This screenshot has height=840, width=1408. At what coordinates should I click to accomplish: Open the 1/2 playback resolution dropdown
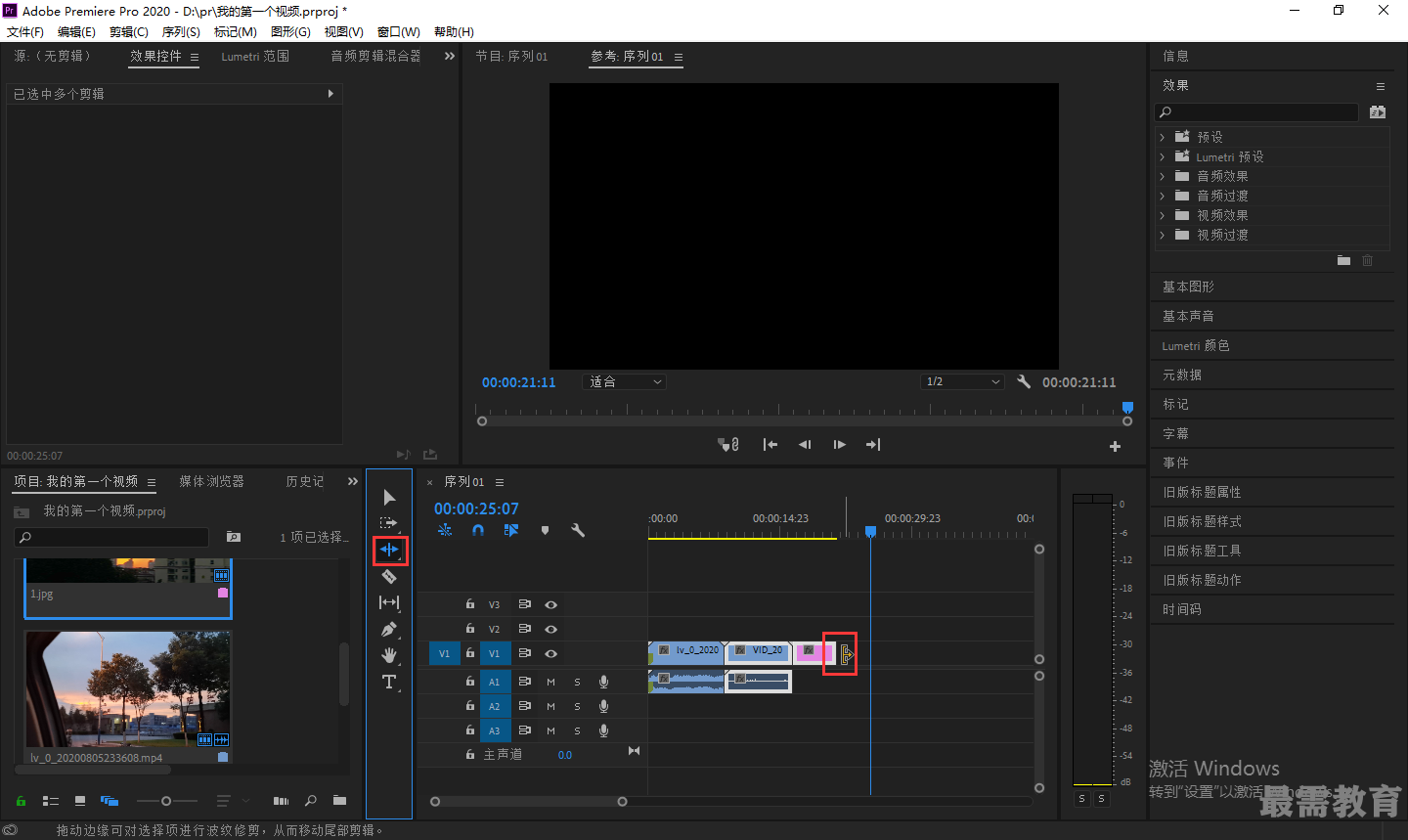(962, 381)
